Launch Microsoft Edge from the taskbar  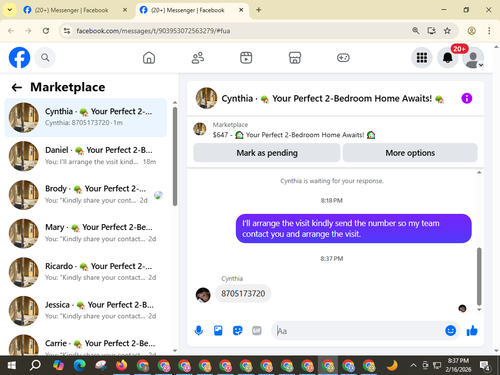(79, 366)
